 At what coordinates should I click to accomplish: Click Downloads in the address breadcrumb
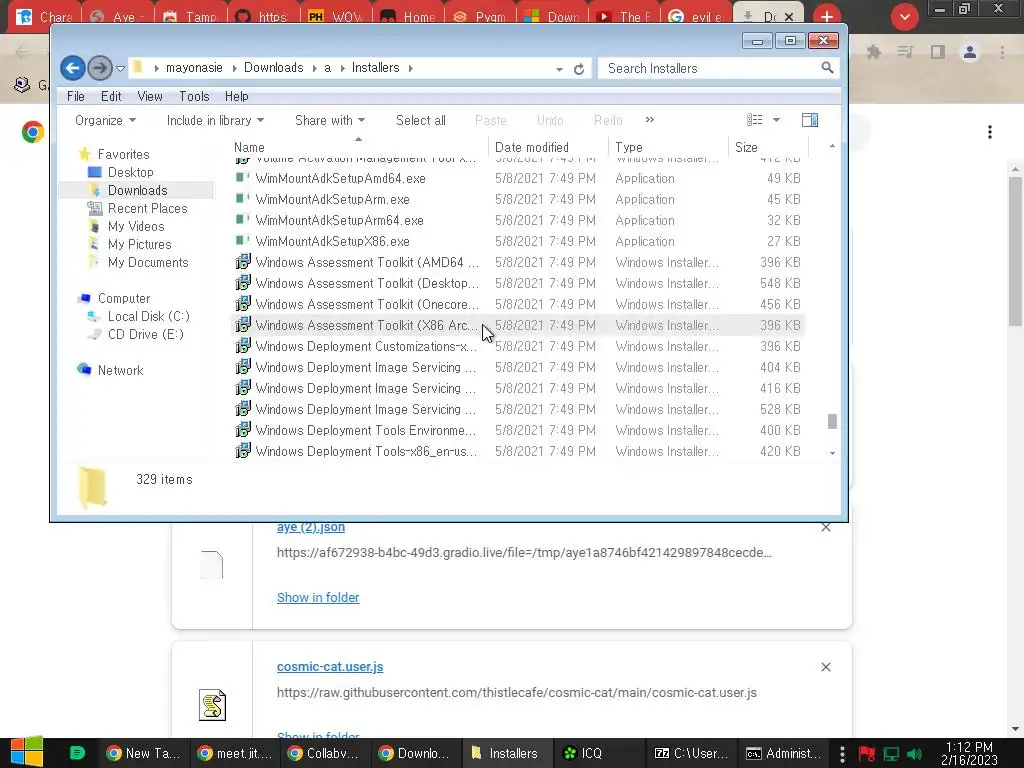click(273, 68)
